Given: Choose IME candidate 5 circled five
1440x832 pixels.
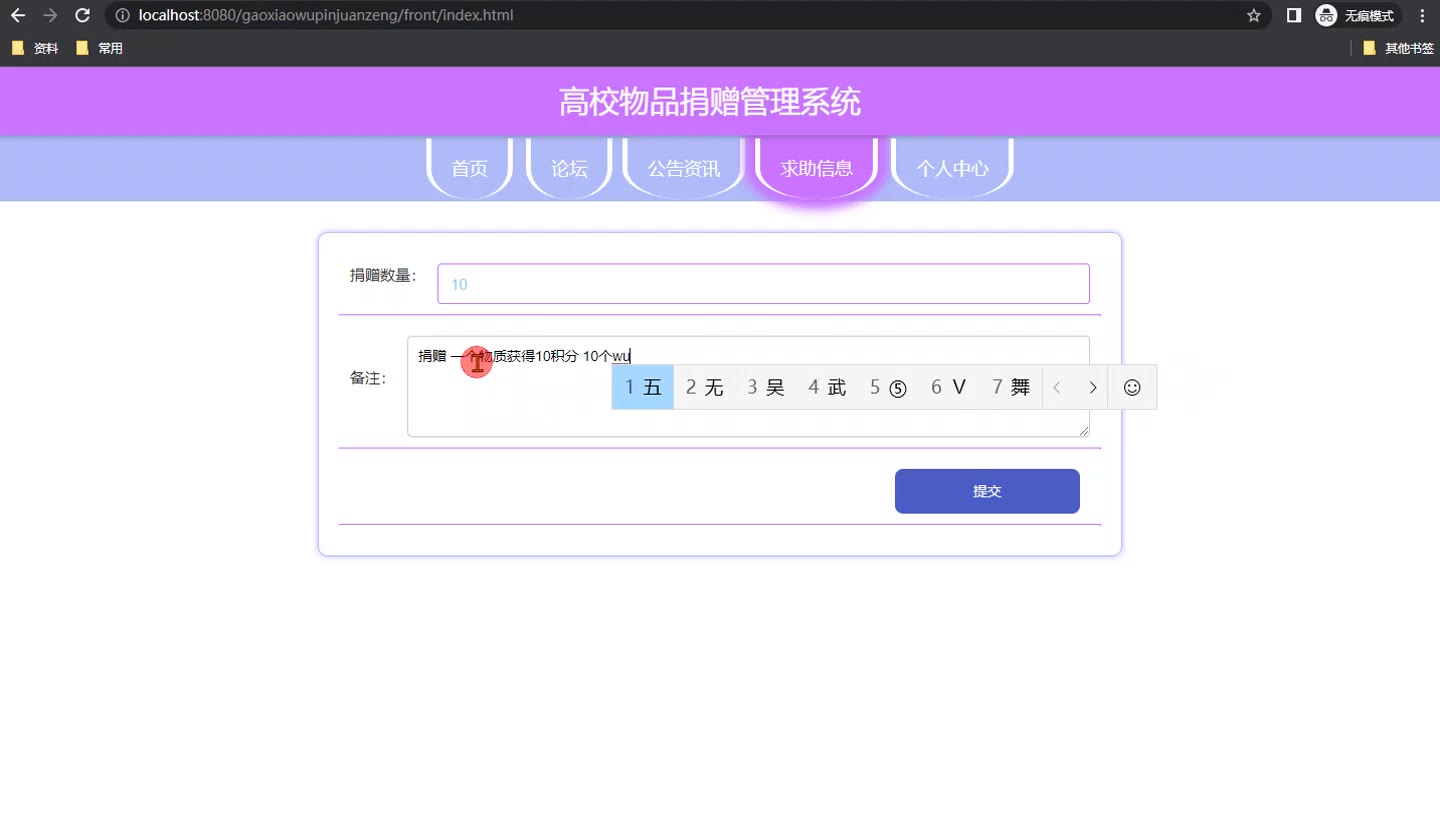Looking at the screenshot, I should (888, 387).
